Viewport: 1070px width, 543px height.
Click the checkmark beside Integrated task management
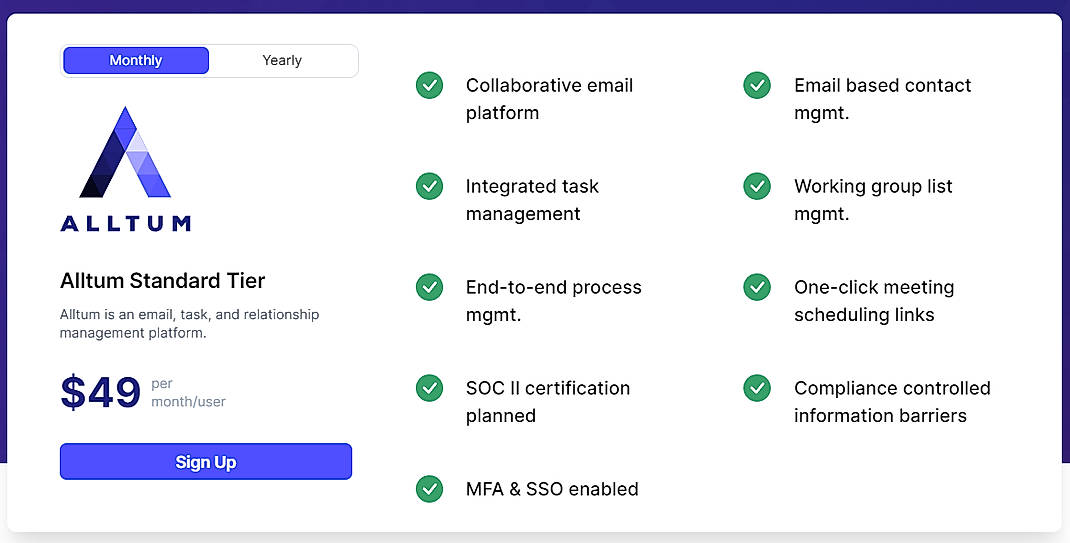click(x=429, y=186)
